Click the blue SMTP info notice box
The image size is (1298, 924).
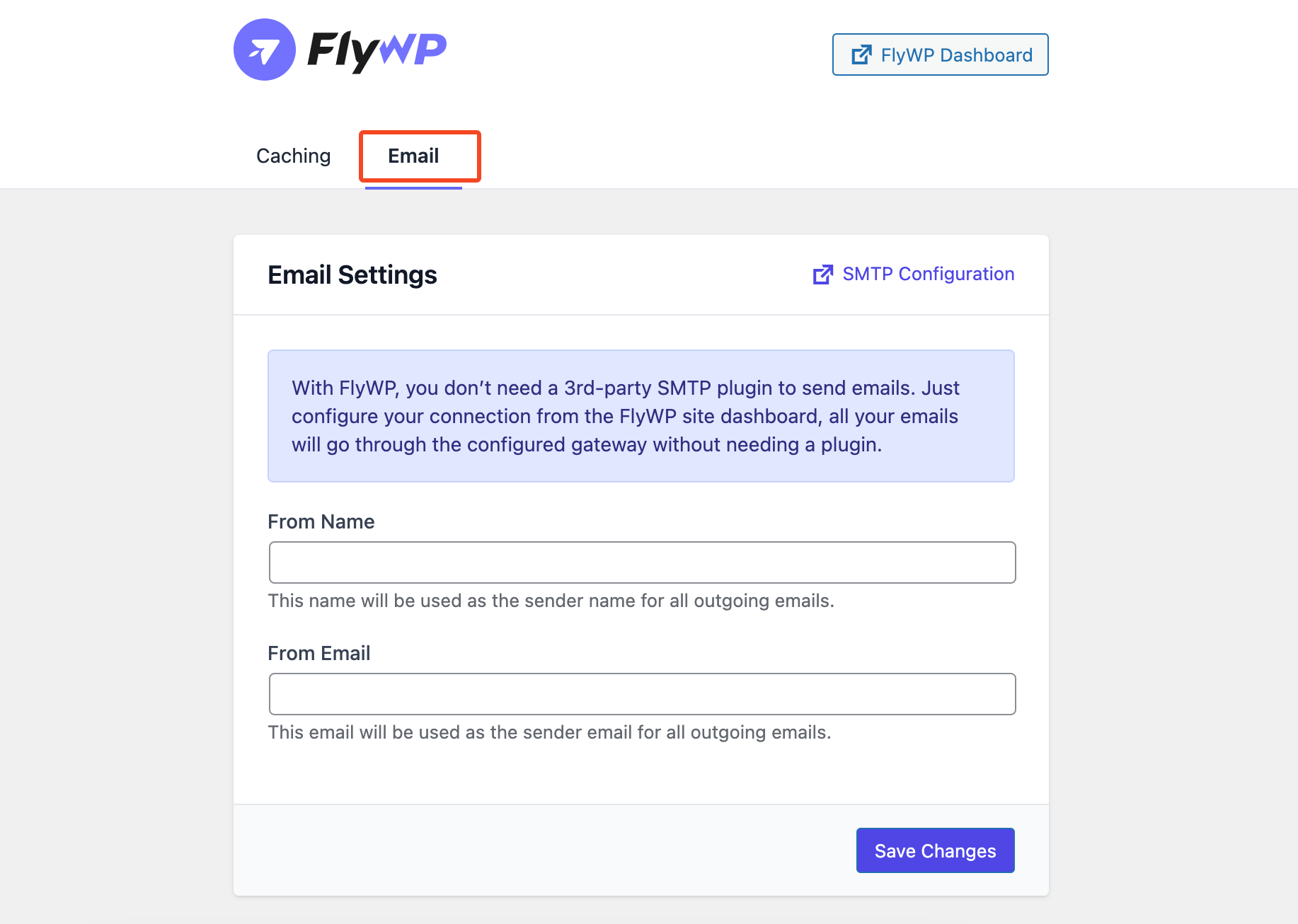click(x=641, y=416)
